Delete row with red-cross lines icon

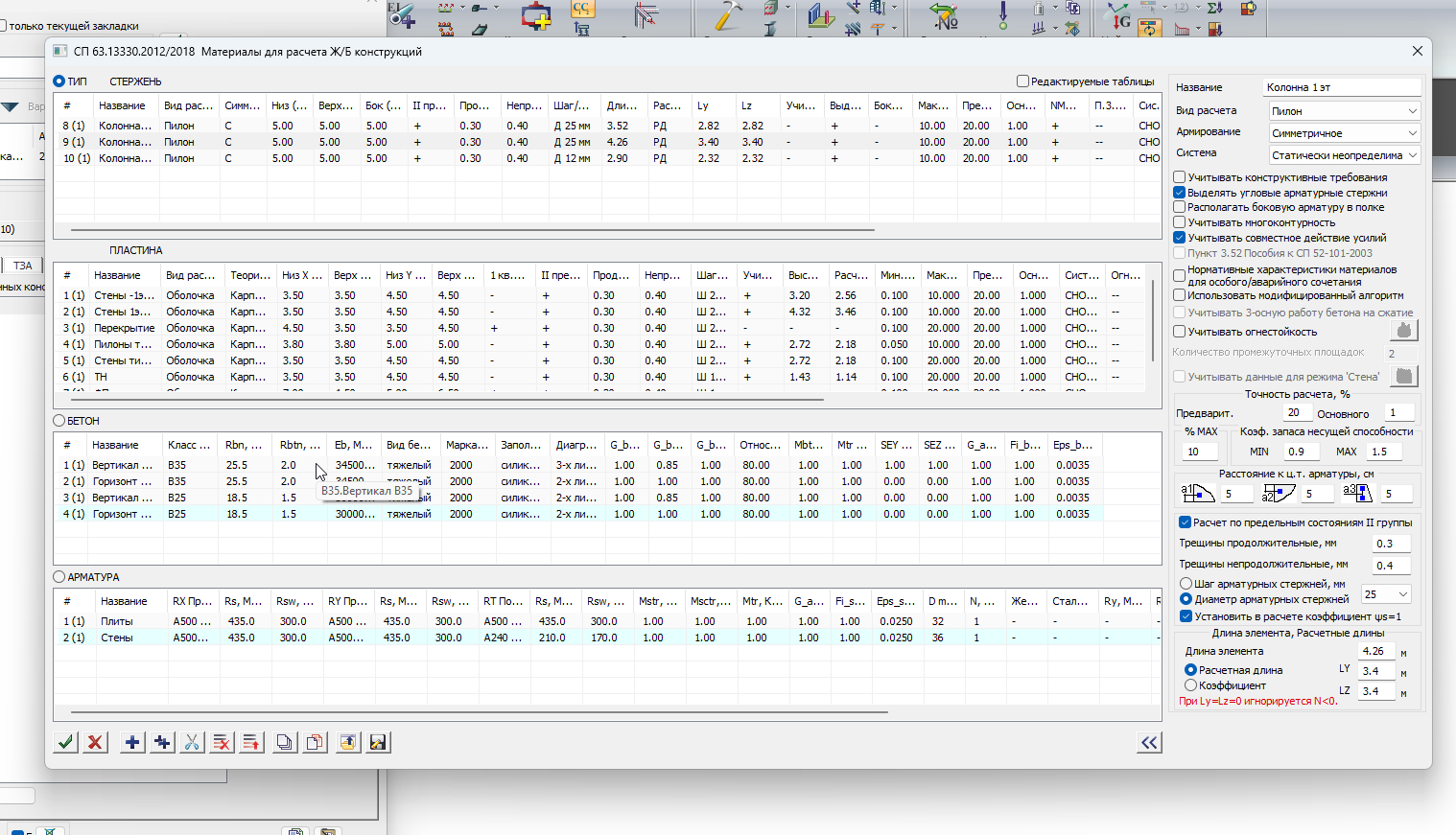[222, 742]
